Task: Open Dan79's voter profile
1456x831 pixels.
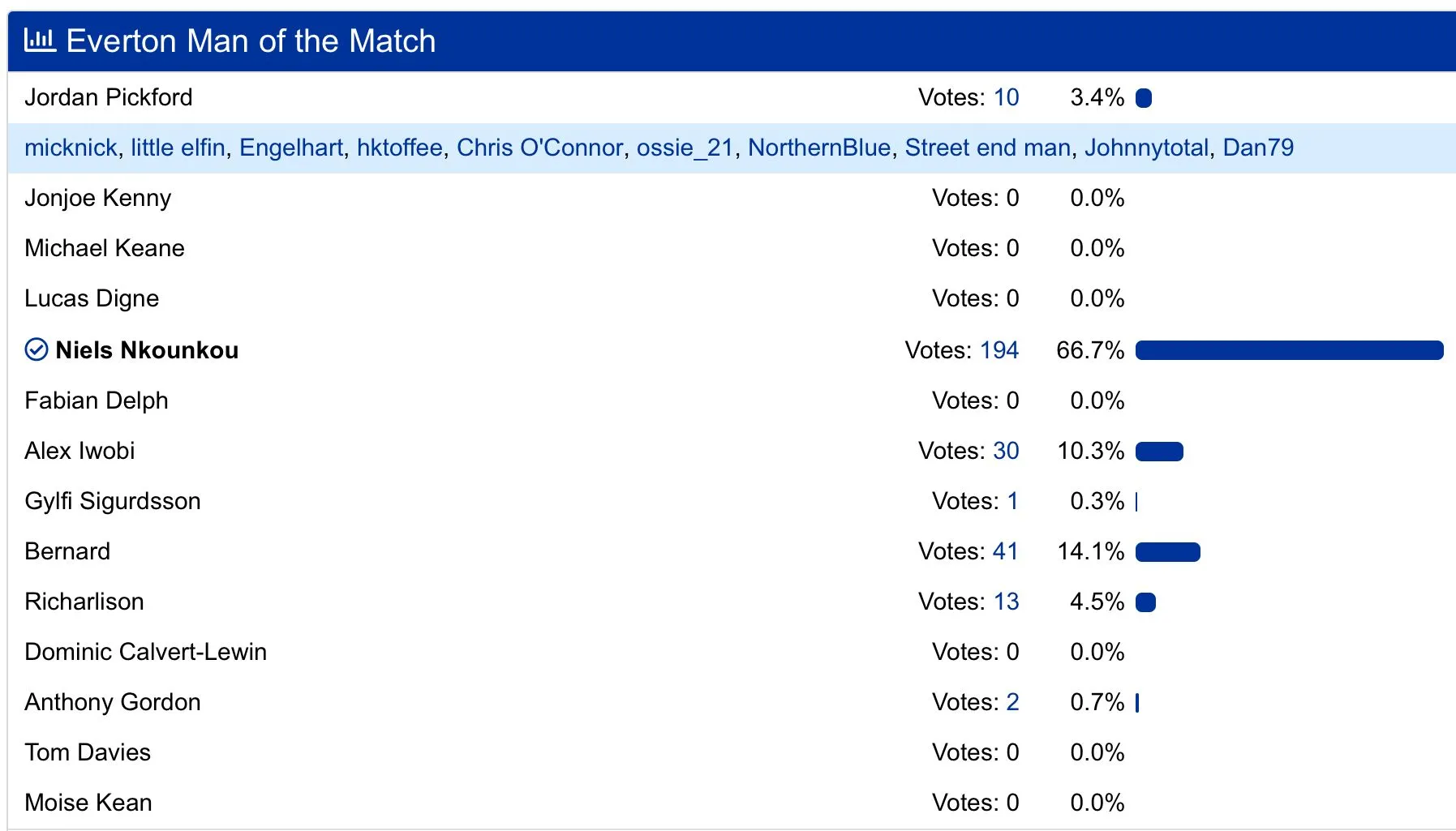Action: [x=1258, y=148]
